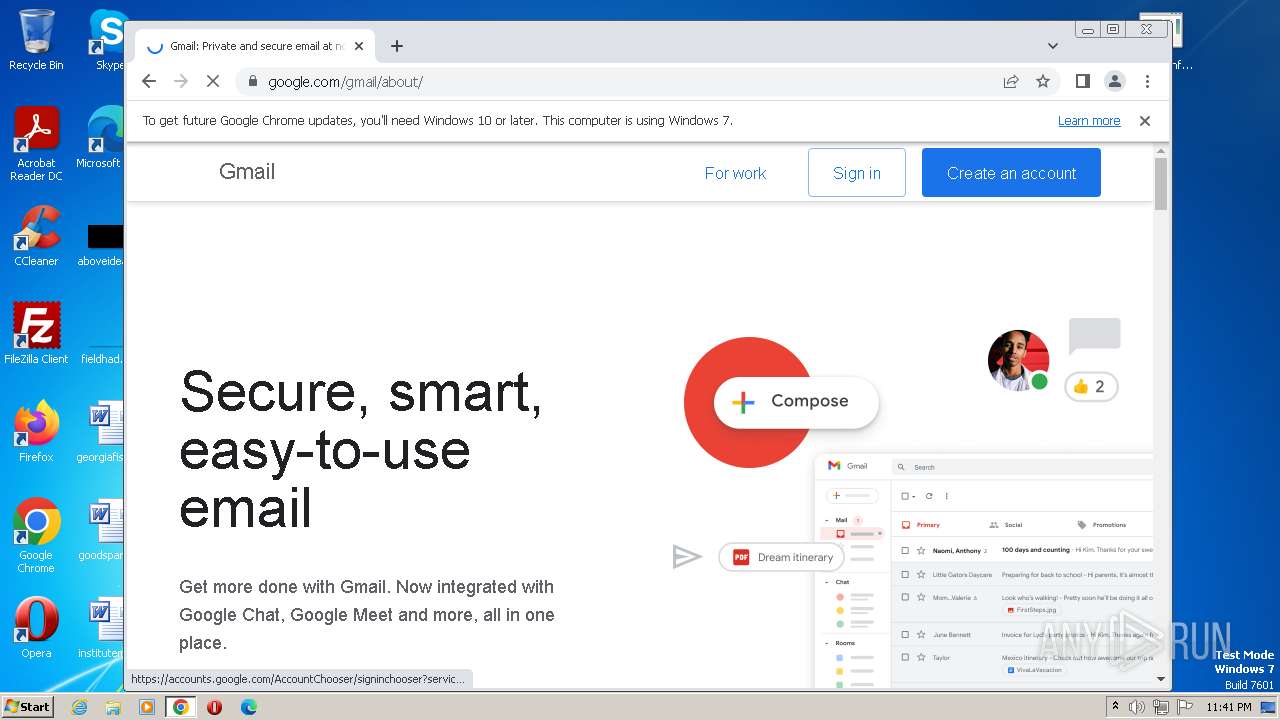
Task: Open media player in taskbar
Action: tap(147, 707)
